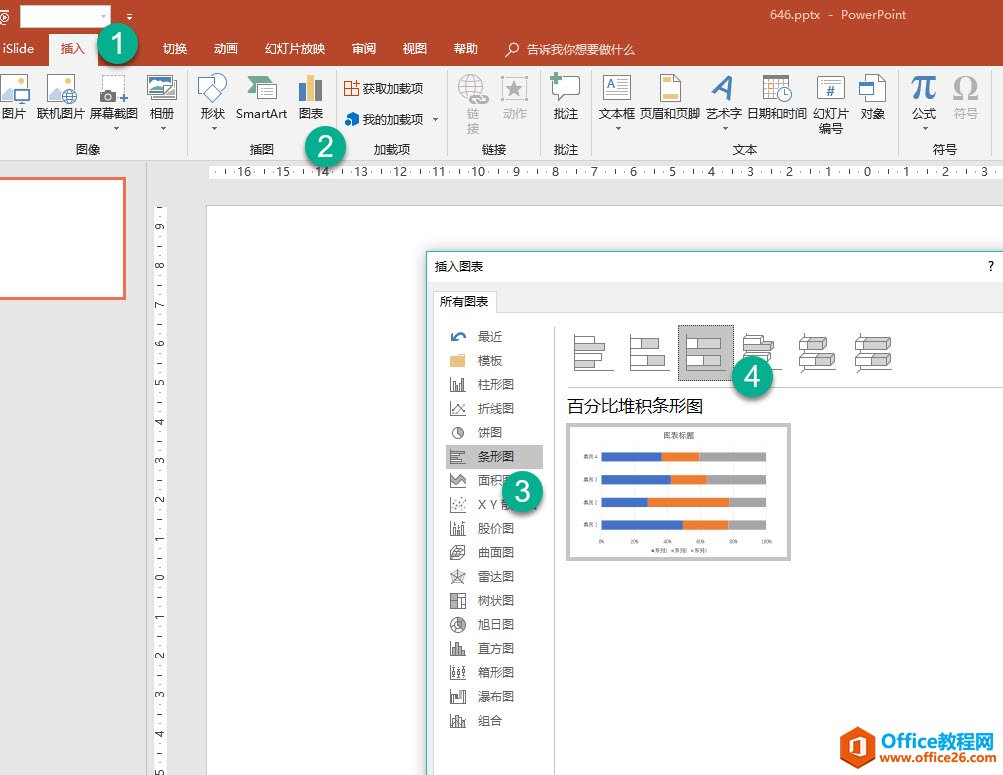Screen dimensions: 1003x775
Task: Select the stacked bar chart subtype
Action: [x=649, y=352]
